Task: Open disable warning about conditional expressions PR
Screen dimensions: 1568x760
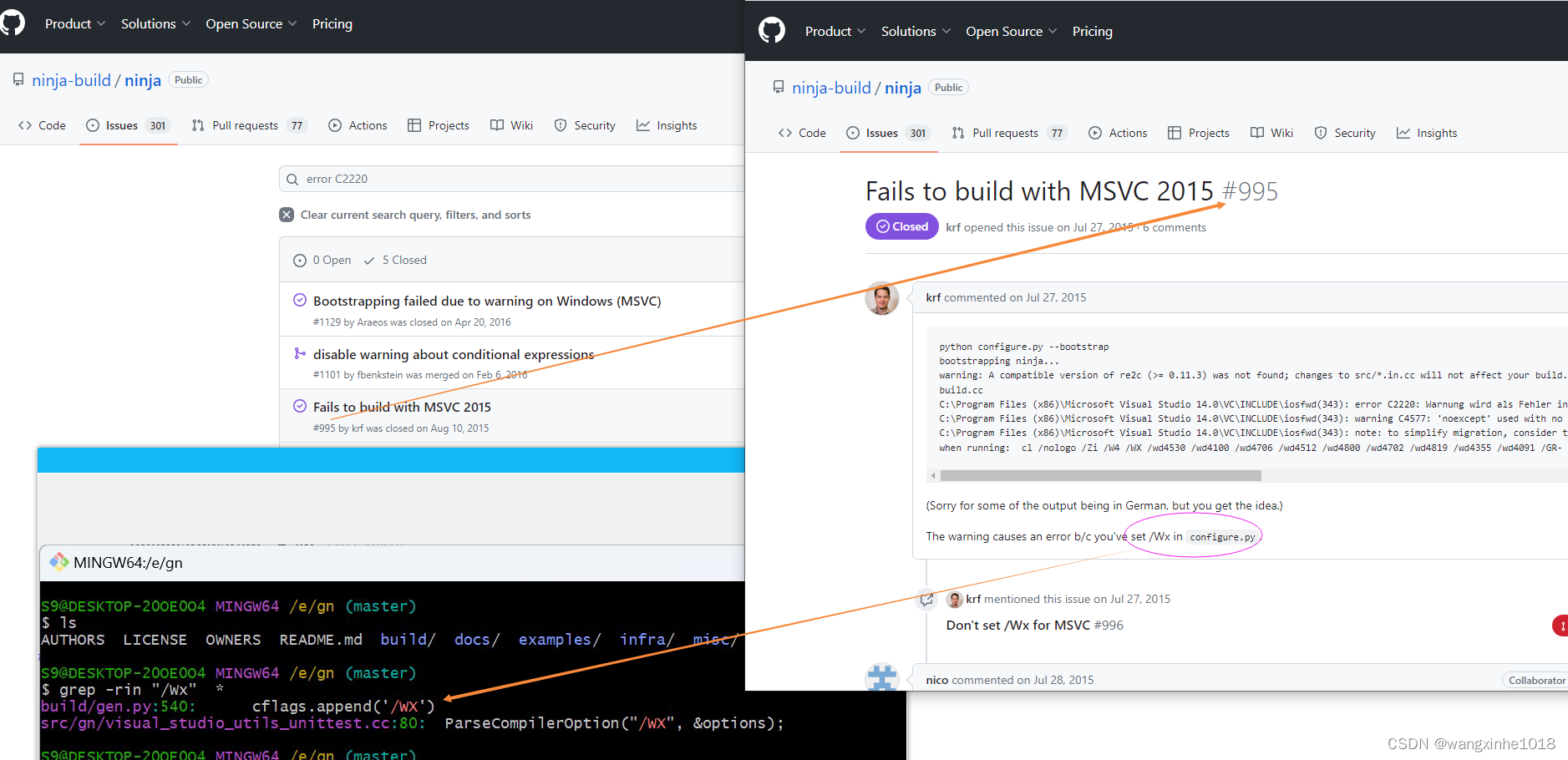Action: (454, 354)
